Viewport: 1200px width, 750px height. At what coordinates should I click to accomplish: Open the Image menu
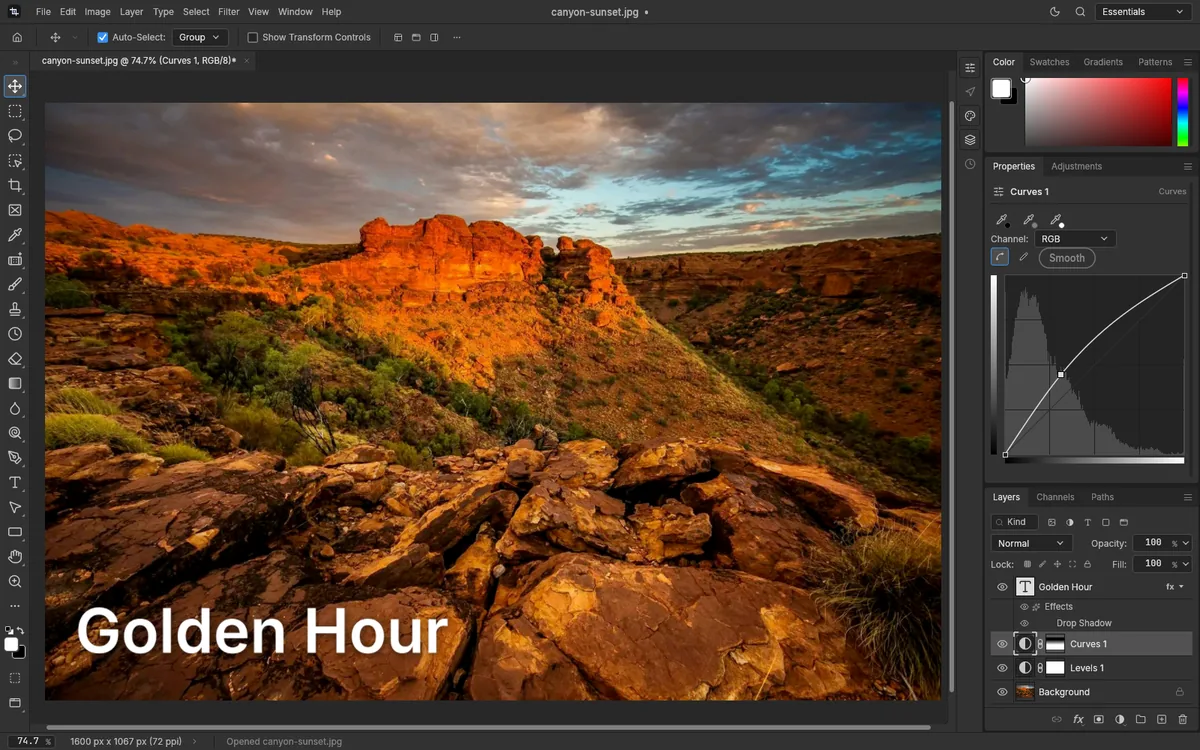98,12
